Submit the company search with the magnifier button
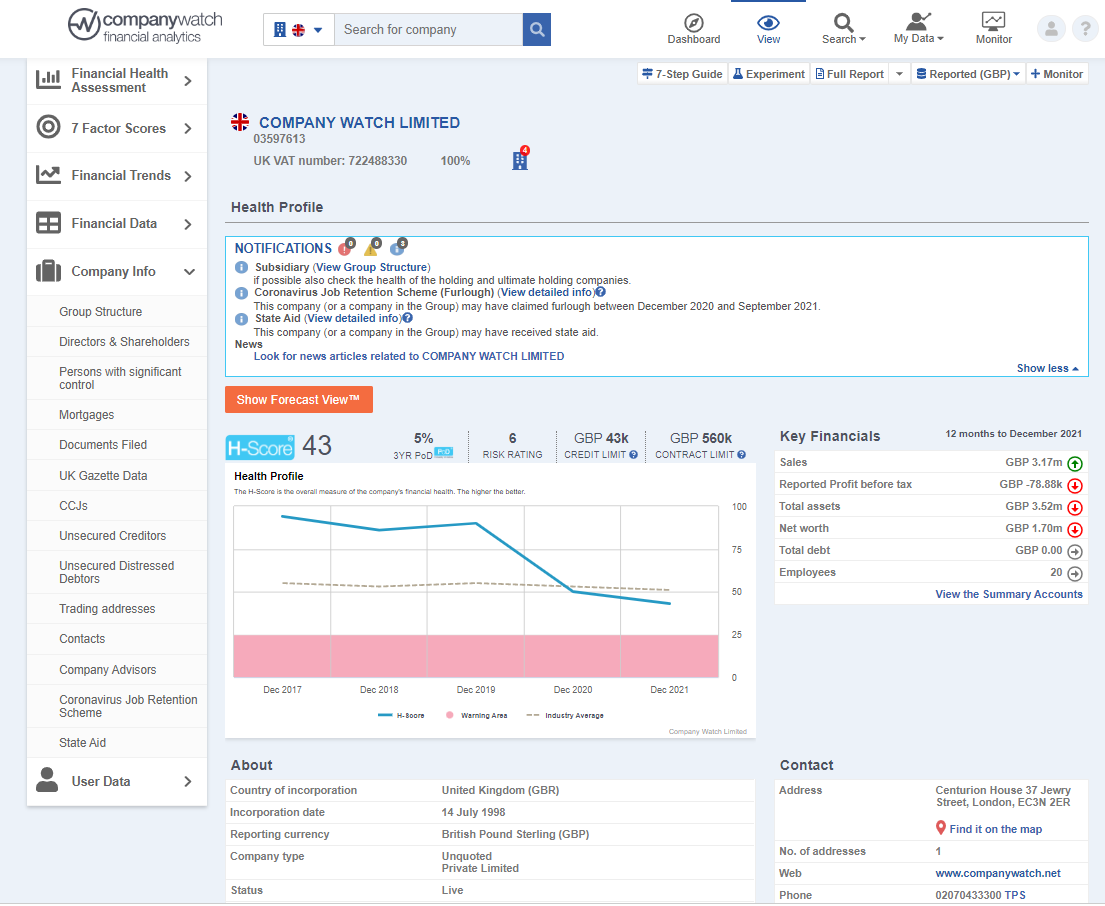The width and height of the screenshot is (1105, 906). point(537,30)
